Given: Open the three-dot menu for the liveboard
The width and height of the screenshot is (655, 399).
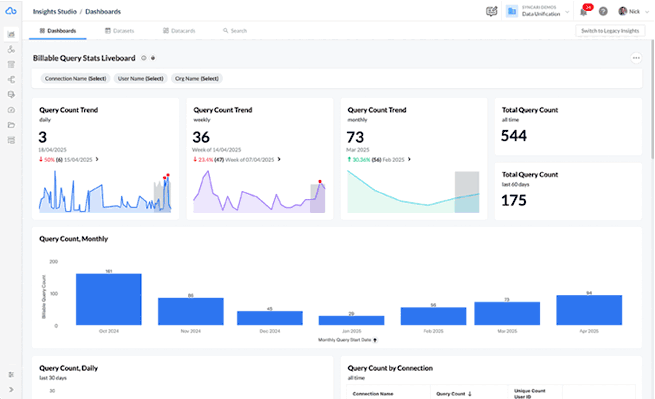Looking at the screenshot, I should 636,58.
